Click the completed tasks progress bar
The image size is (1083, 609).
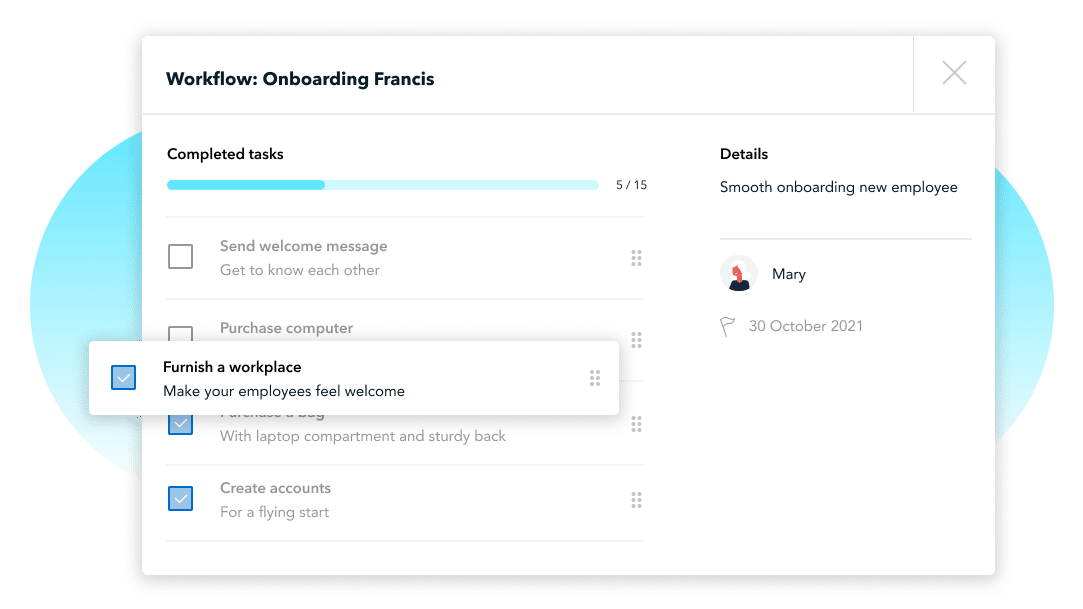tap(382, 185)
